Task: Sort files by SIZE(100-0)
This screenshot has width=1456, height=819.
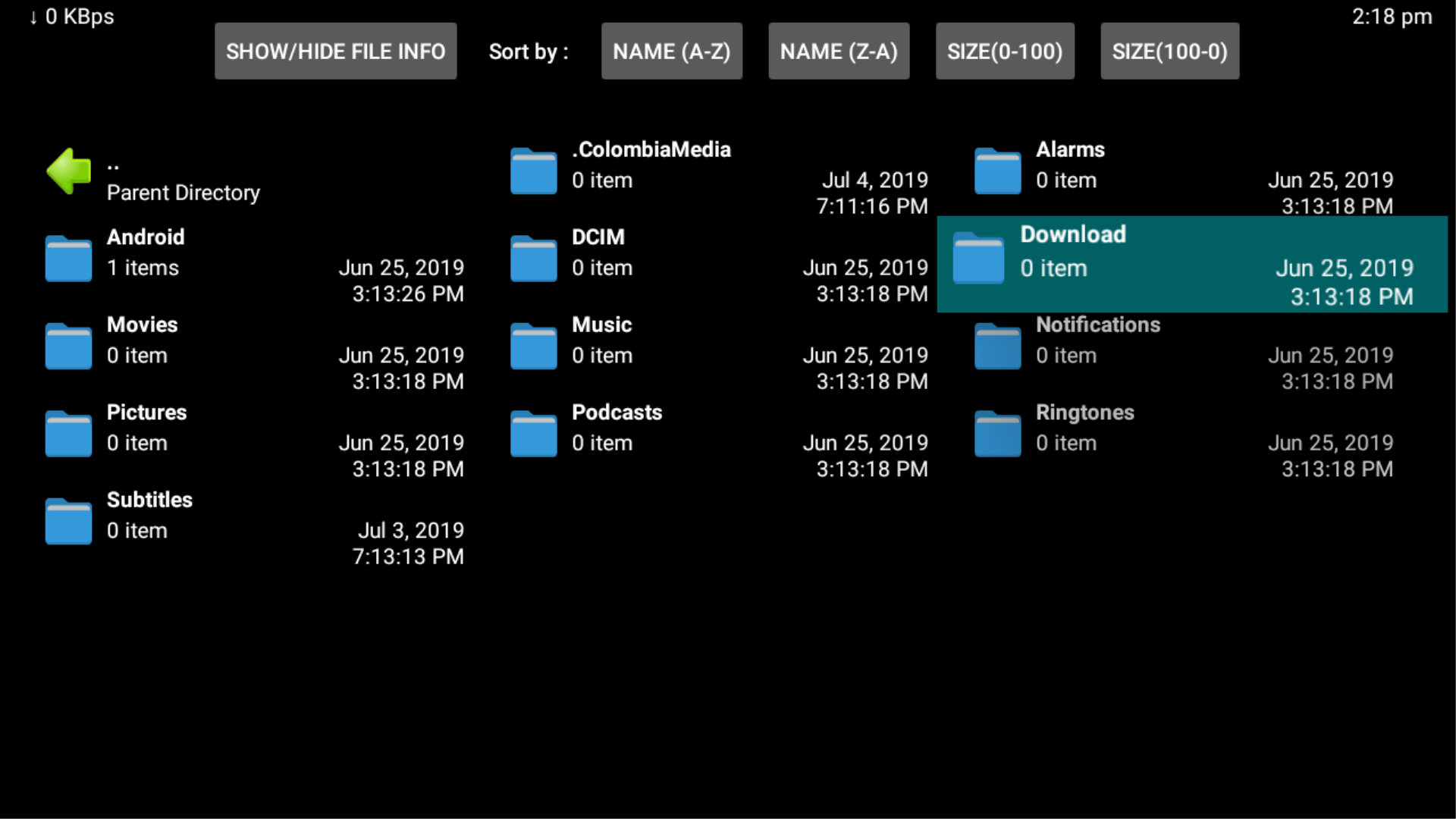Action: tap(1169, 51)
